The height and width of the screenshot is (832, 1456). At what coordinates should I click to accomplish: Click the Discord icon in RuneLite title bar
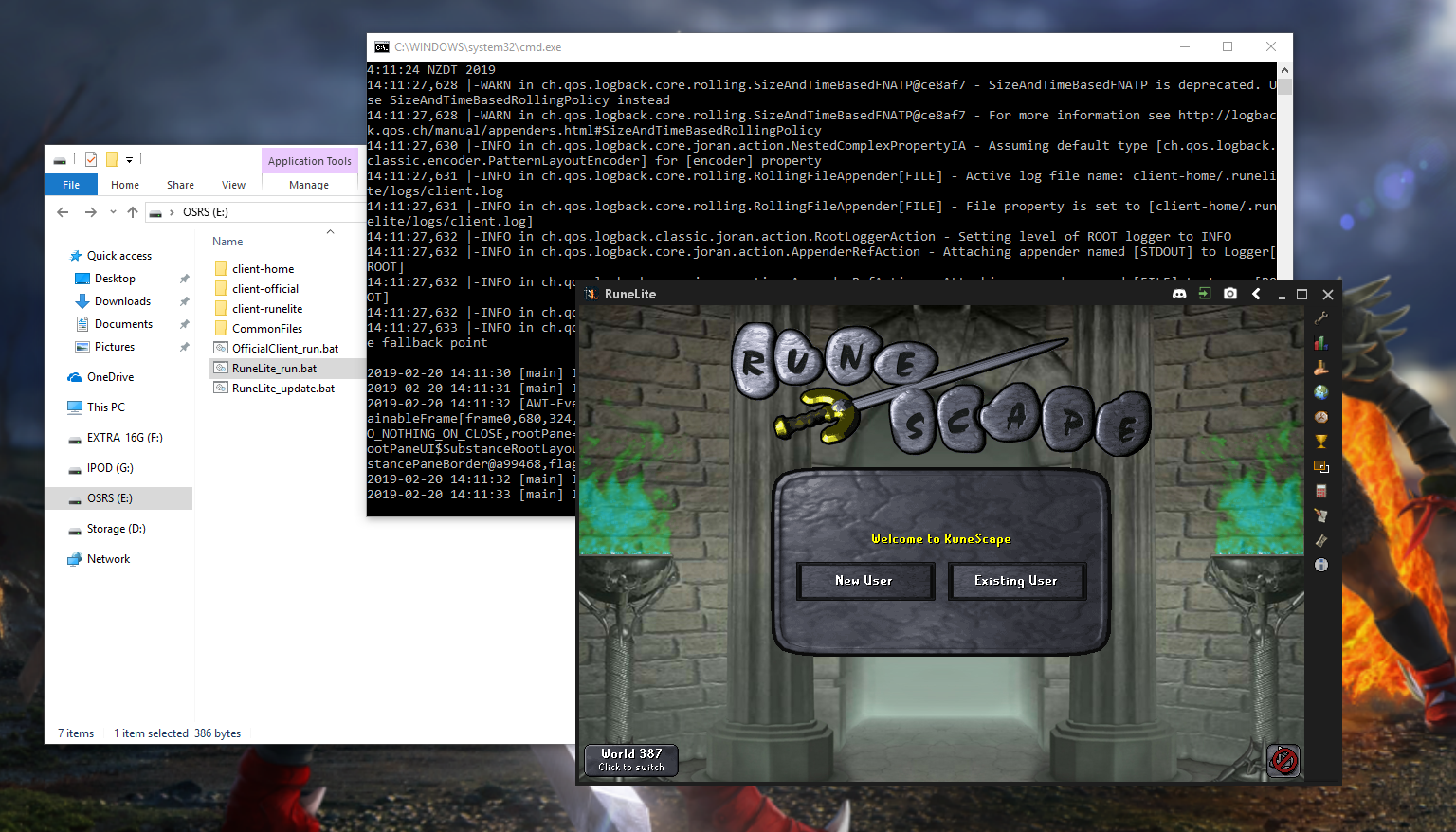click(1179, 294)
